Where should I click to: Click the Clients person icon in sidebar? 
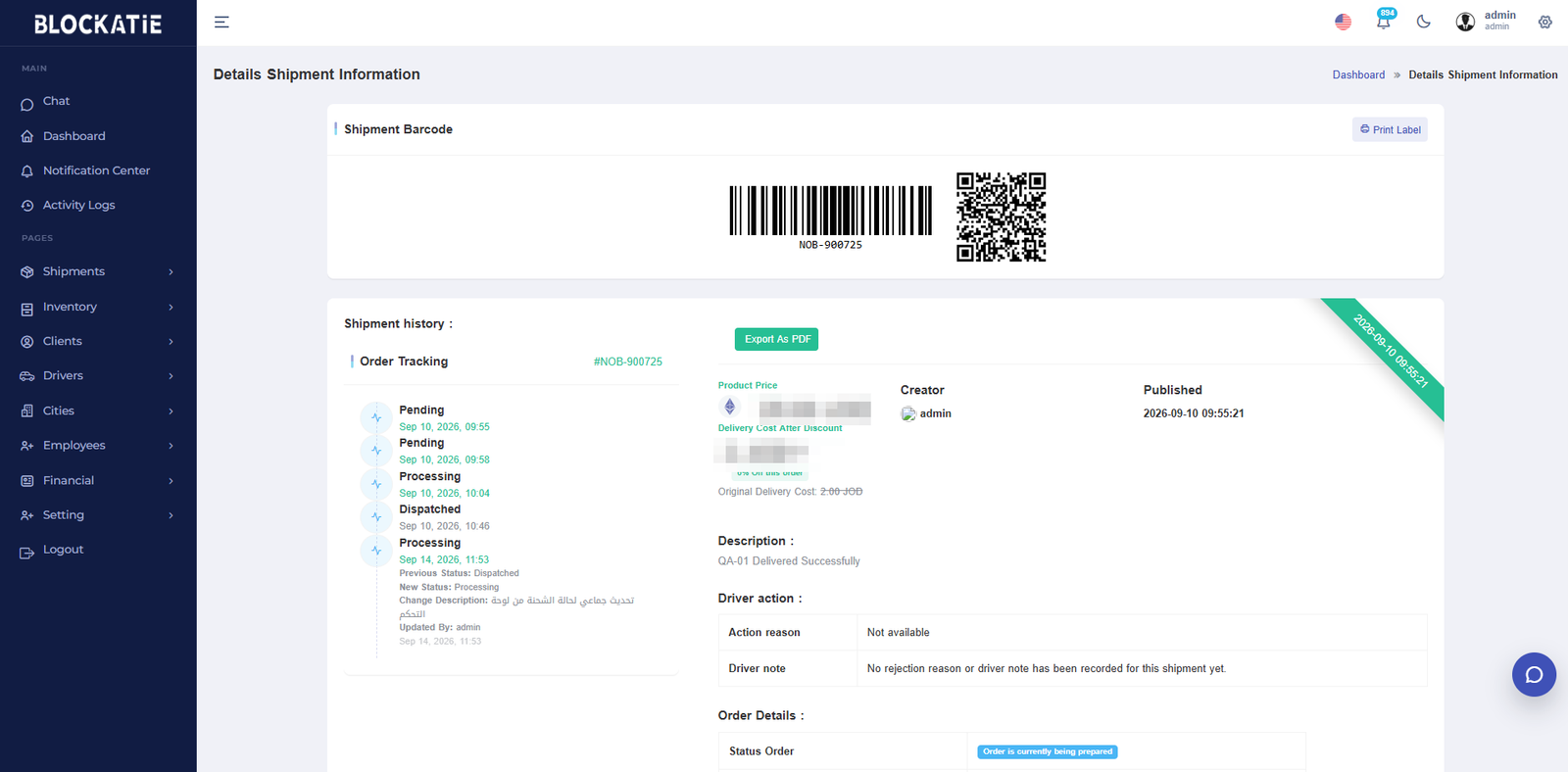[x=27, y=342]
